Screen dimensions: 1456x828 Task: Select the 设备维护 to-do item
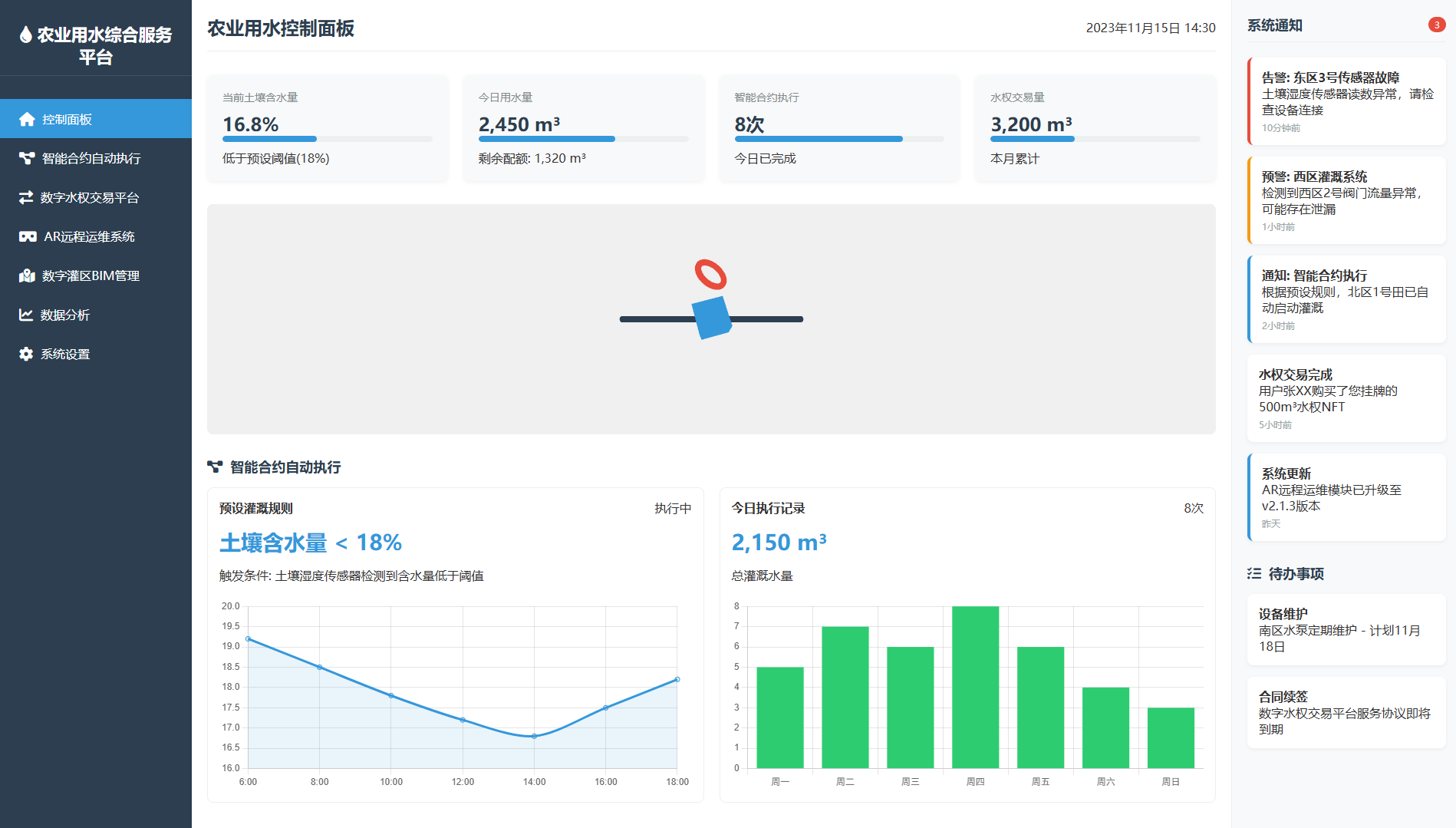point(1346,629)
